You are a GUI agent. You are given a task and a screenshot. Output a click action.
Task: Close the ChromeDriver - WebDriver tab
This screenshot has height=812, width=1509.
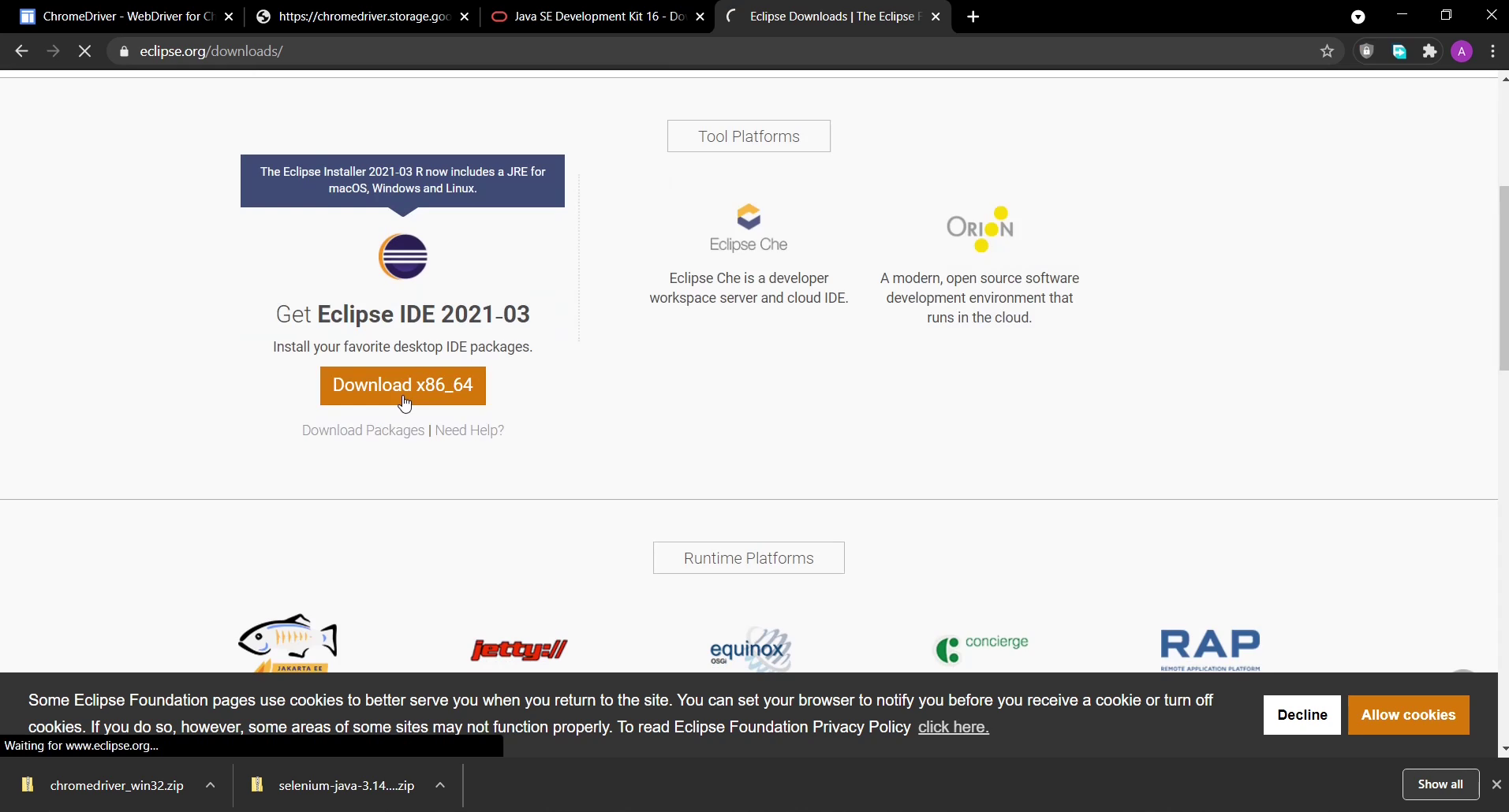tap(229, 17)
